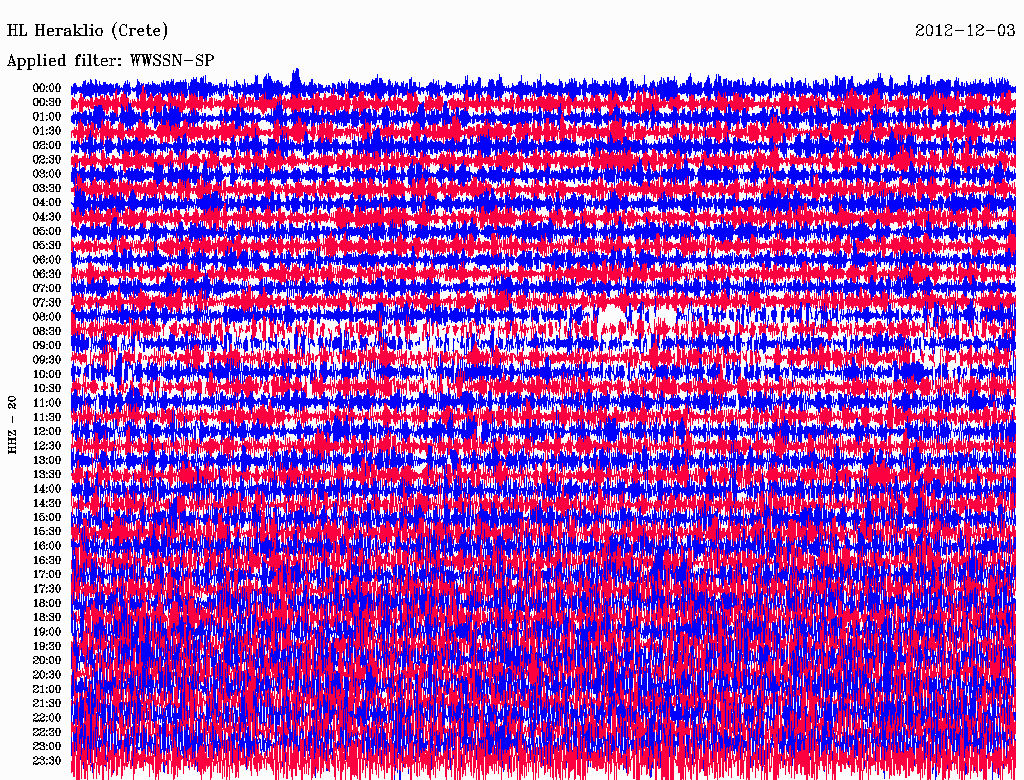Select the 21:30 time label
This screenshot has height=780, width=1024.
coord(46,703)
